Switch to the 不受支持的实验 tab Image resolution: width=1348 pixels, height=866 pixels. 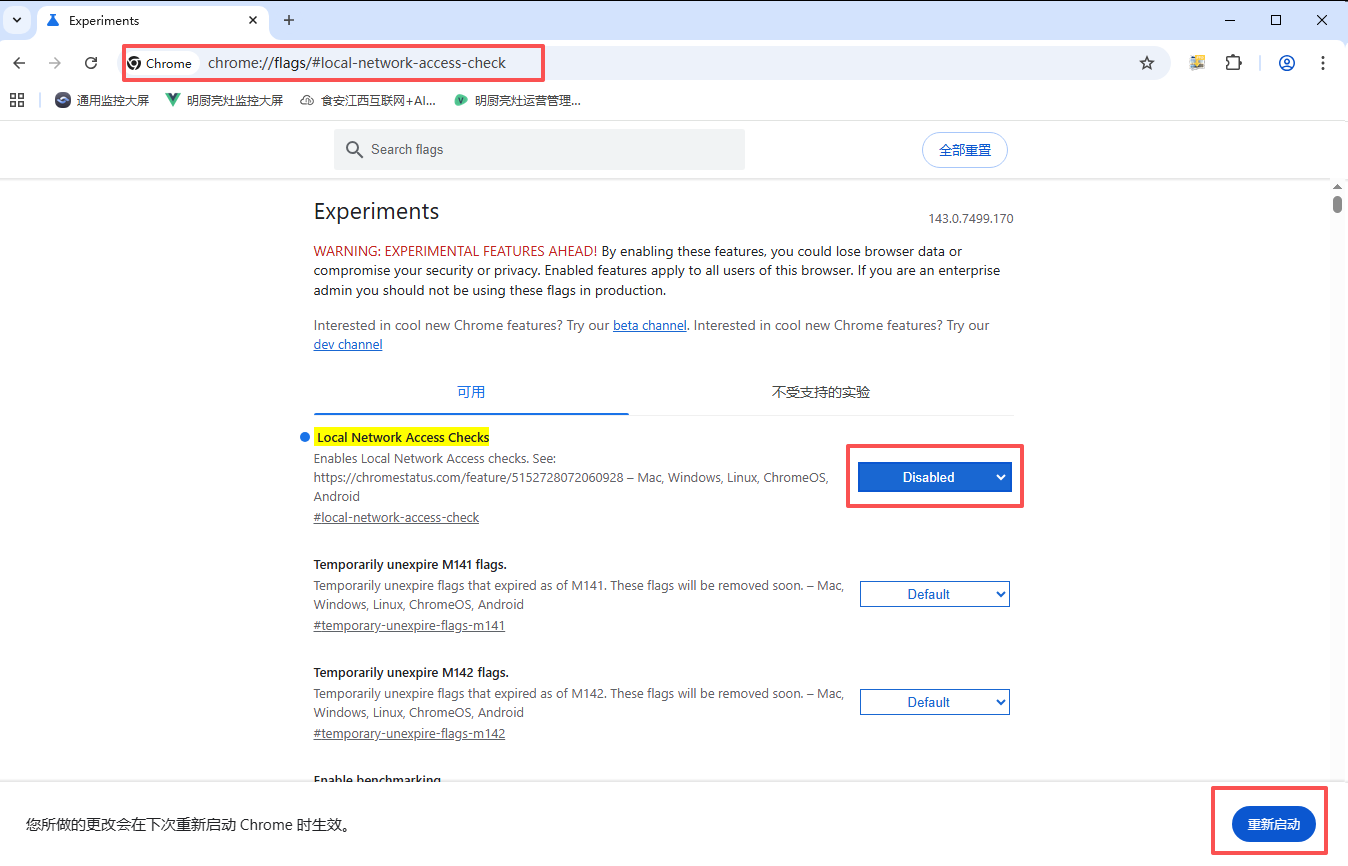820,392
